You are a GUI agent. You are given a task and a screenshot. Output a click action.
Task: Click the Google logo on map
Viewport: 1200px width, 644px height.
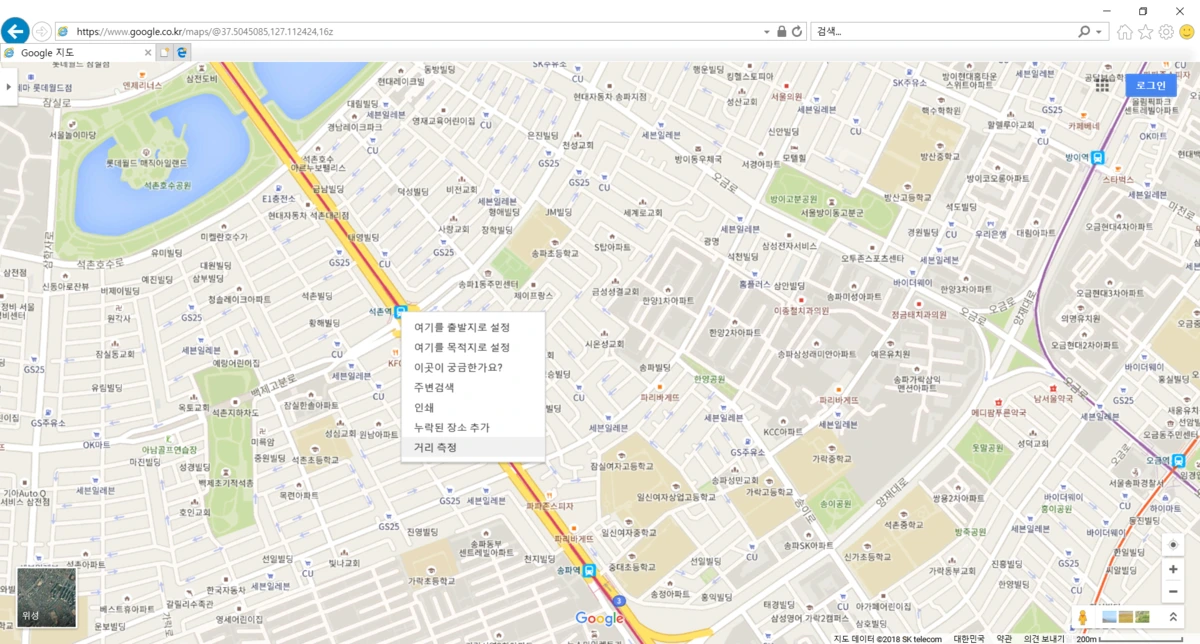click(x=599, y=618)
